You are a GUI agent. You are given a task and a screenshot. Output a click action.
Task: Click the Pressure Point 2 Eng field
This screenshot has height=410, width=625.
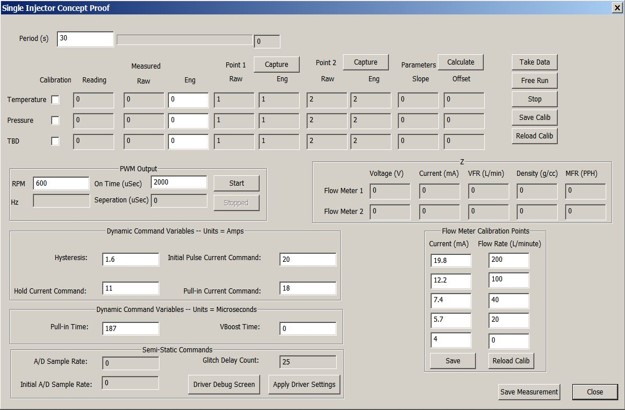371,121
